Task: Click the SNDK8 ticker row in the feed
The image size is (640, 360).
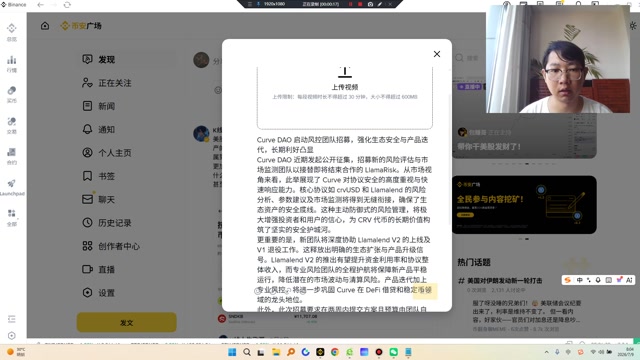Action: tap(268, 319)
